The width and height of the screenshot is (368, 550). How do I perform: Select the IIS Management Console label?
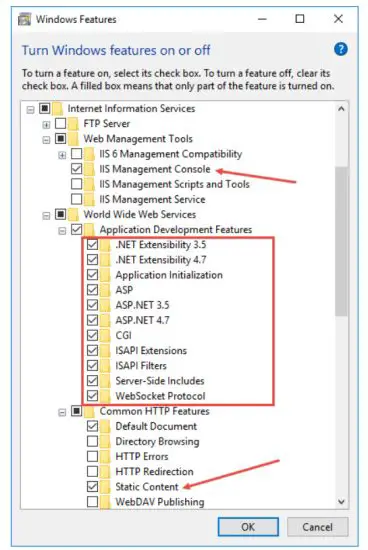click(155, 169)
